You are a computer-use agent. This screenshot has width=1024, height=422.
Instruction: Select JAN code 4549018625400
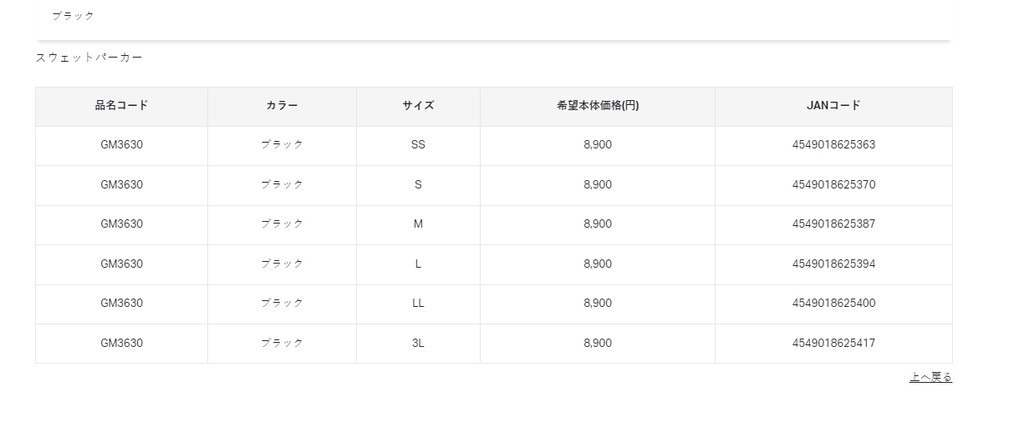pyautogui.click(x=833, y=303)
